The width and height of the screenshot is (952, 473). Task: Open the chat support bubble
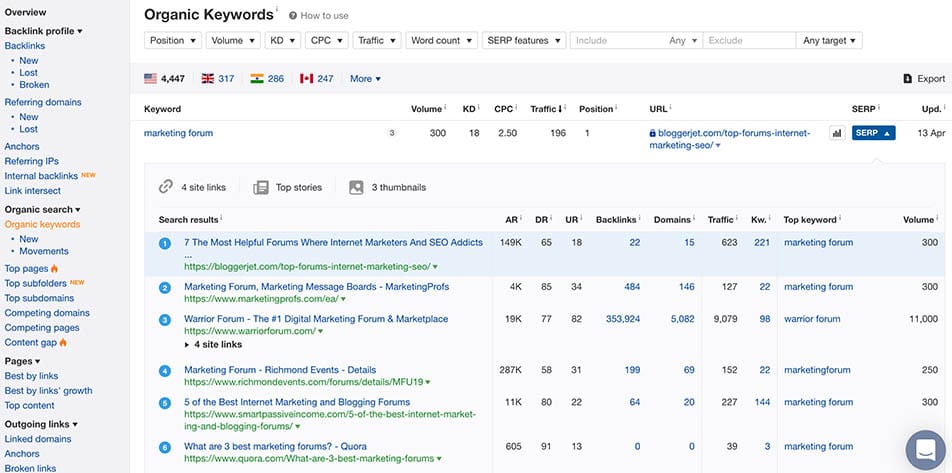tap(925, 449)
